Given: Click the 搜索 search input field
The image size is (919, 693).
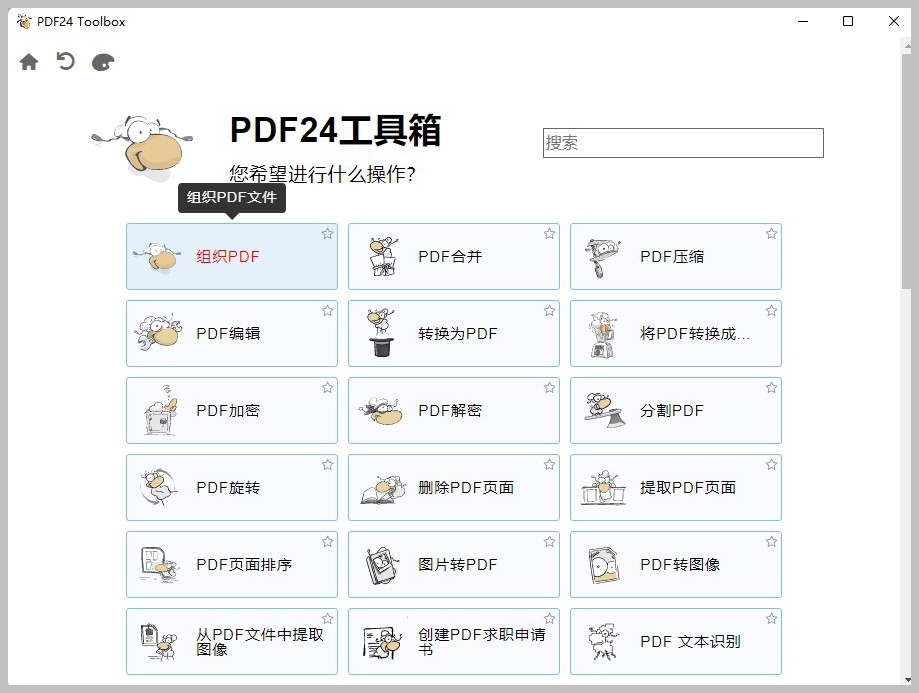Looking at the screenshot, I should (x=683, y=143).
